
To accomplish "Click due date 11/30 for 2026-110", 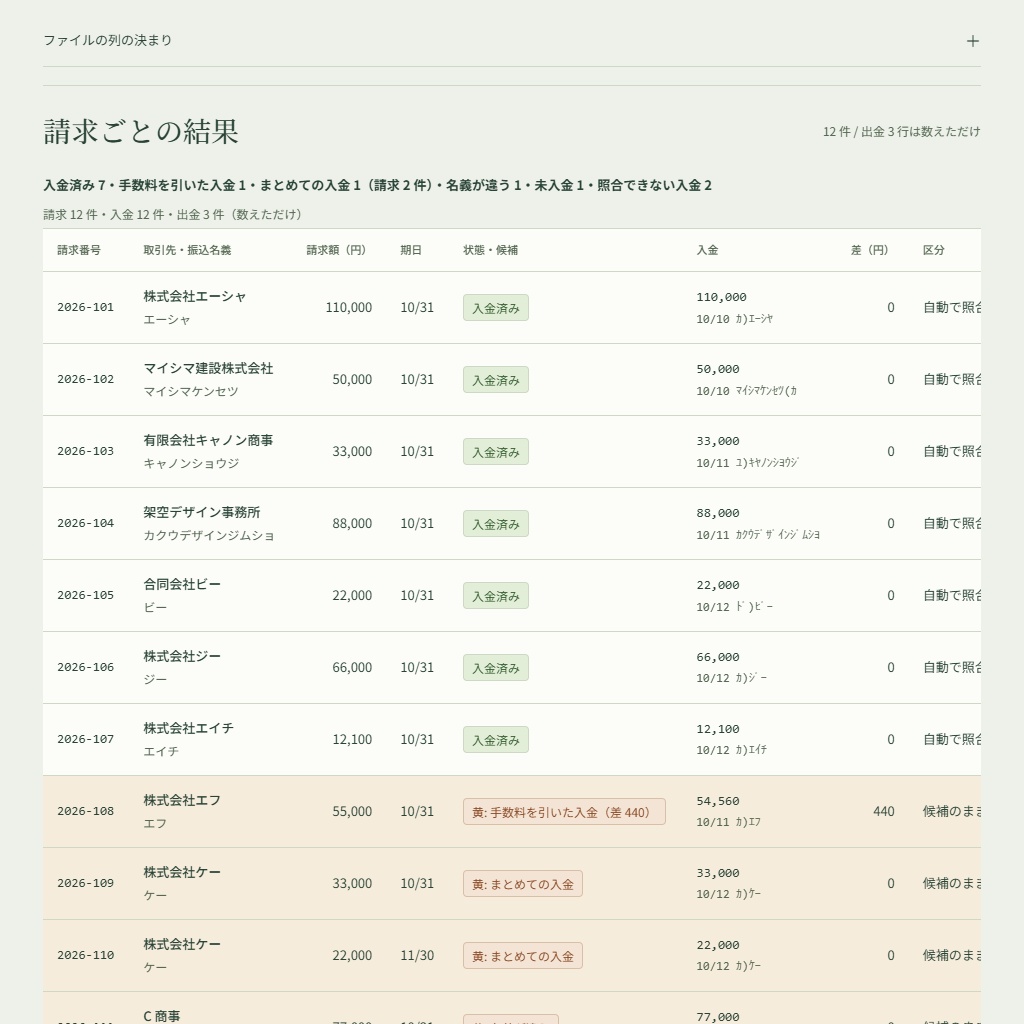I will tap(417, 956).
